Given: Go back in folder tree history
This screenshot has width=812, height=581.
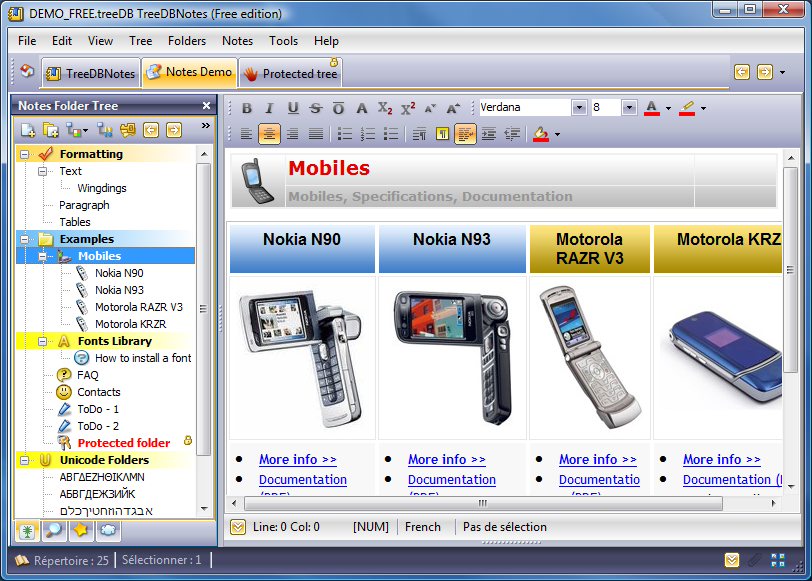Looking at the screenshot, I should coord(151,130).
